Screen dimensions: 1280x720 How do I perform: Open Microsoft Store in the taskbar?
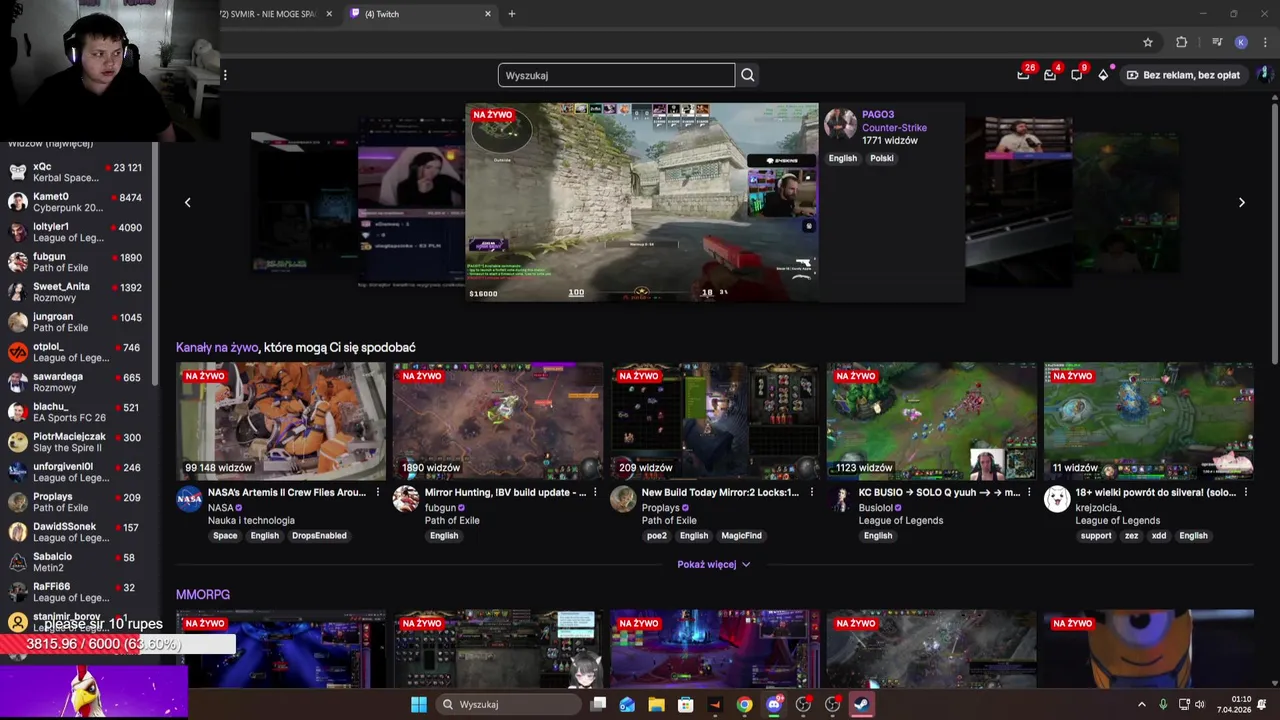(x=686, y=704)
